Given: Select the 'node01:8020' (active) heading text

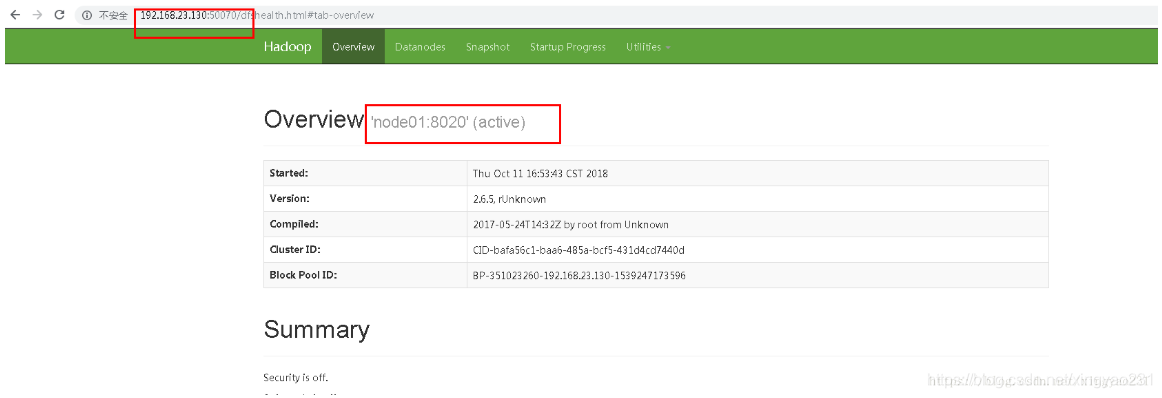Looking at the screenshot, I should click(x=449, y=122).
